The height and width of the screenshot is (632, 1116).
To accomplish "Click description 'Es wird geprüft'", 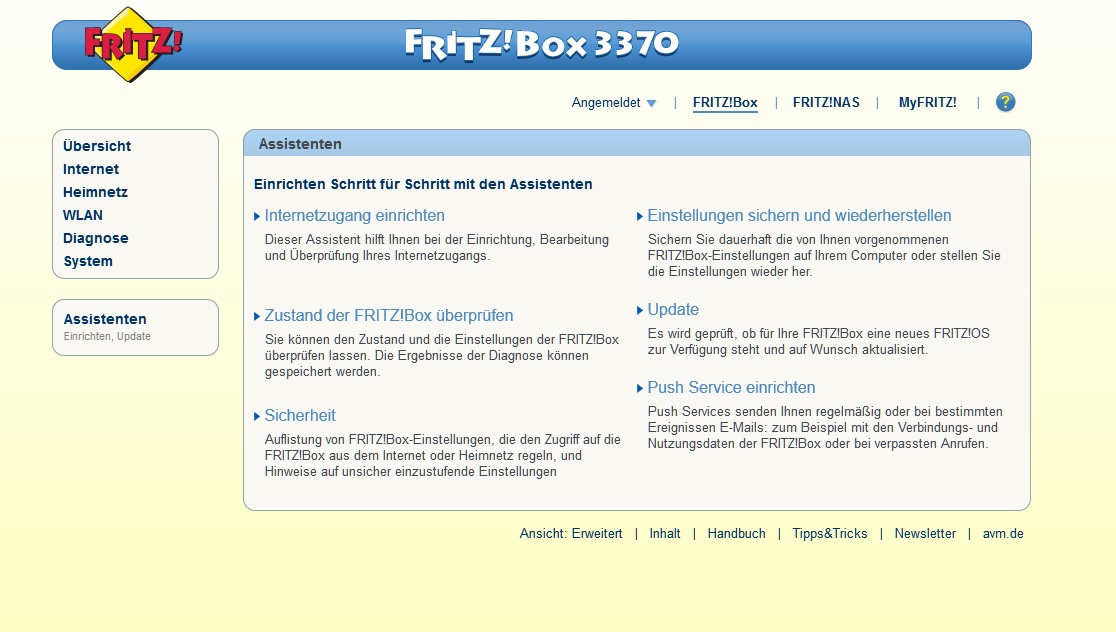I will (818, 342).
